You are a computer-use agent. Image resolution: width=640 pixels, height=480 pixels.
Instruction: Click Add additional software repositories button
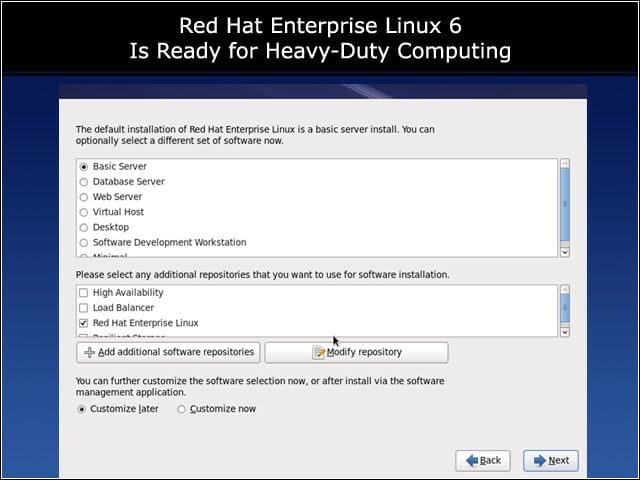(x=168, y=352)
